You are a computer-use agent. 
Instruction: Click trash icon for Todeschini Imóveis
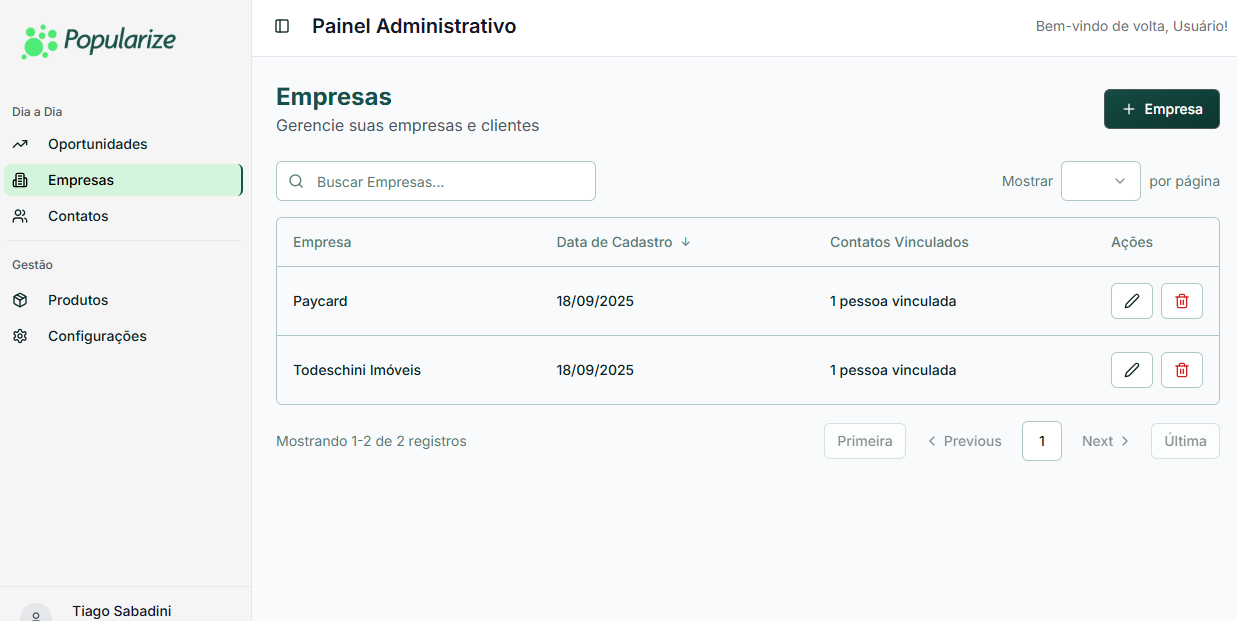pos(1182,370)
